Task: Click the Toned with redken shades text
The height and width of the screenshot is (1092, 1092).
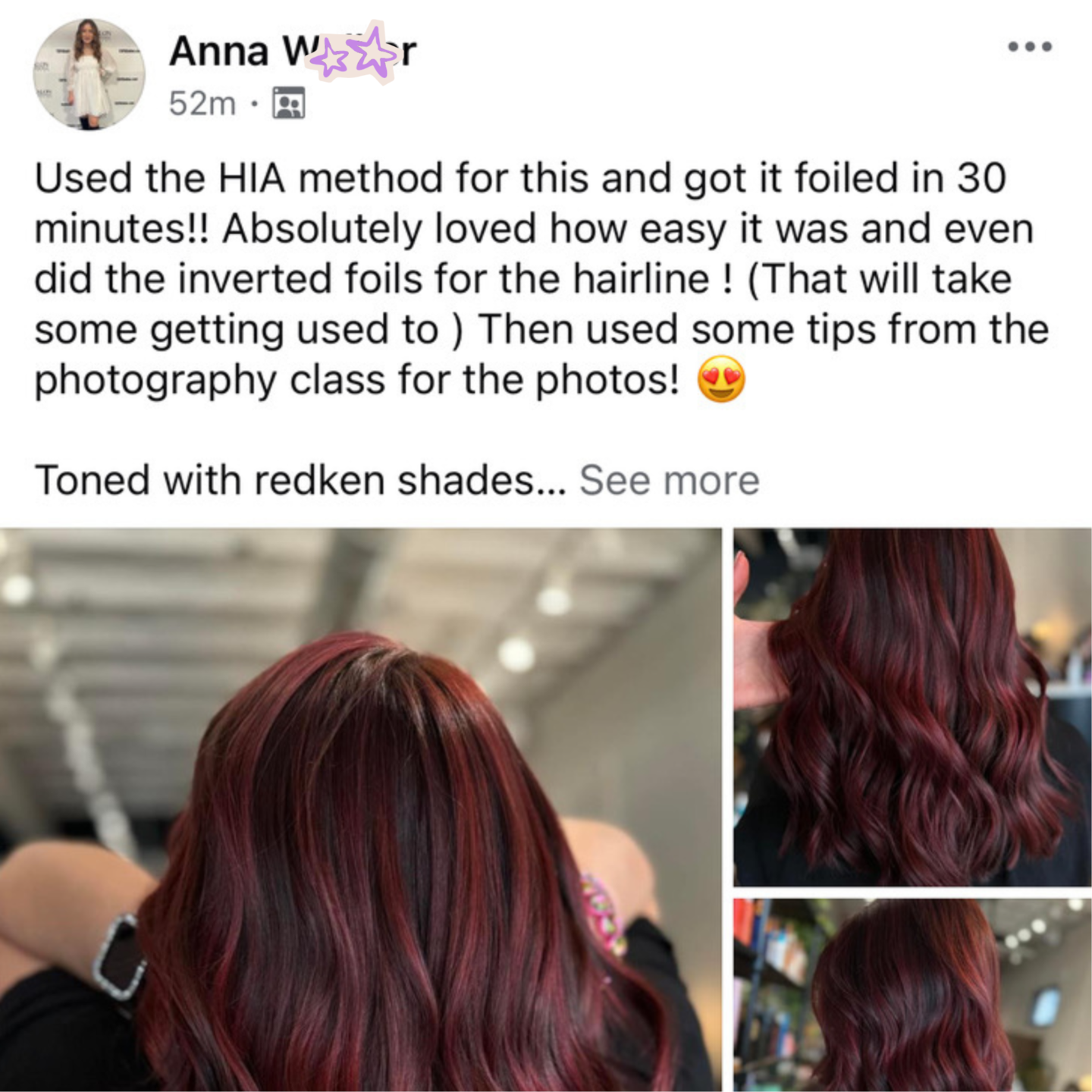Action: [300, 480]
